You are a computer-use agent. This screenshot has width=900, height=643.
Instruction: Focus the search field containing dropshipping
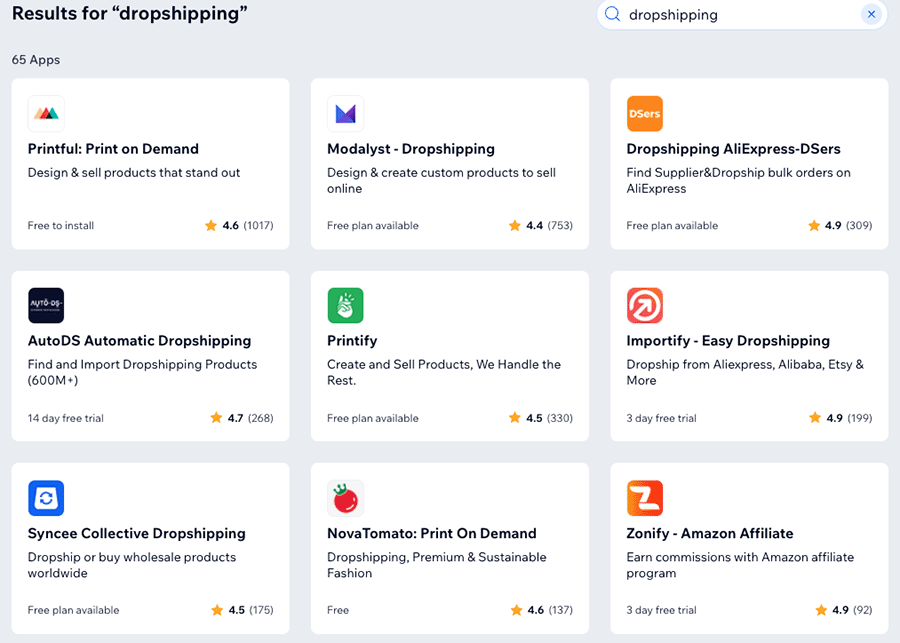742,14
